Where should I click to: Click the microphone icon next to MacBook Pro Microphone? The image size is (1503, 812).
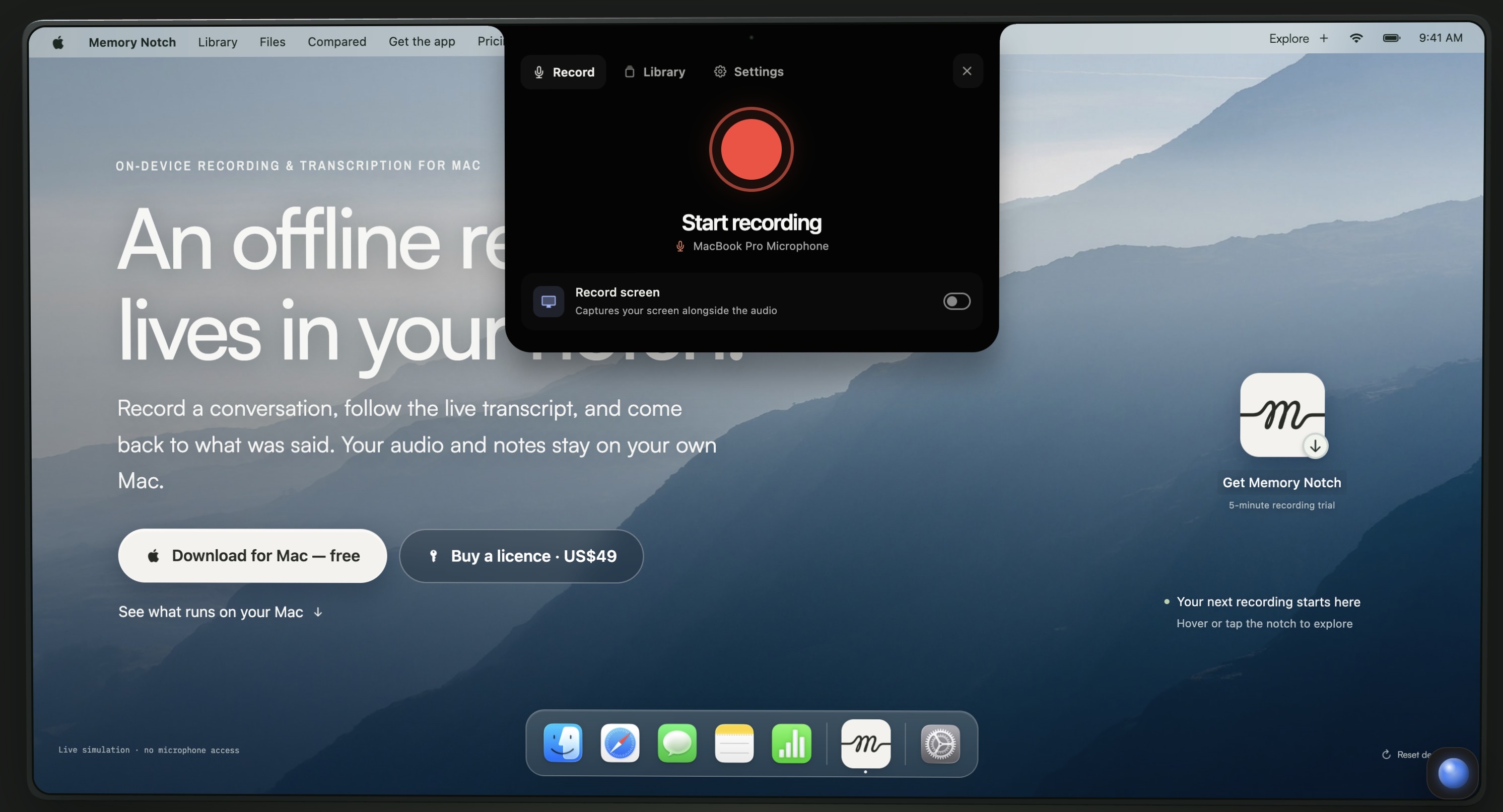[680, 247]
